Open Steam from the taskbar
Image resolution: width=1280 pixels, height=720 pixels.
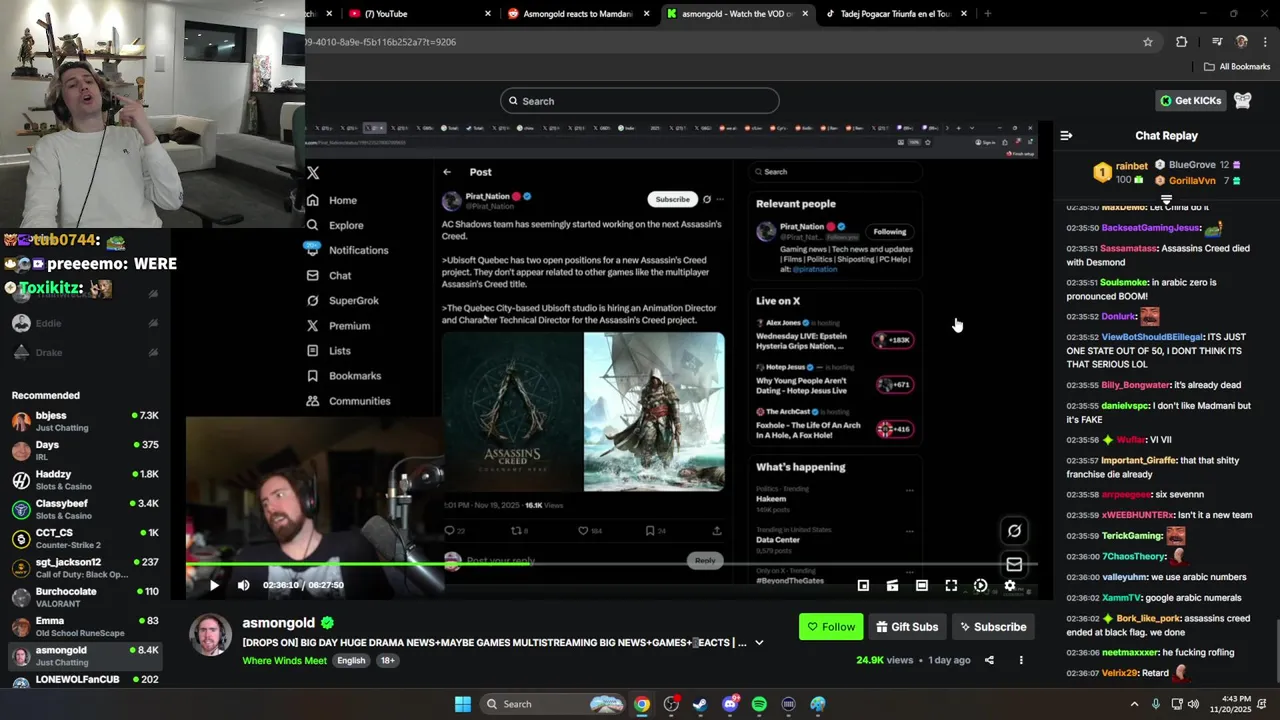tap(700, 704)
